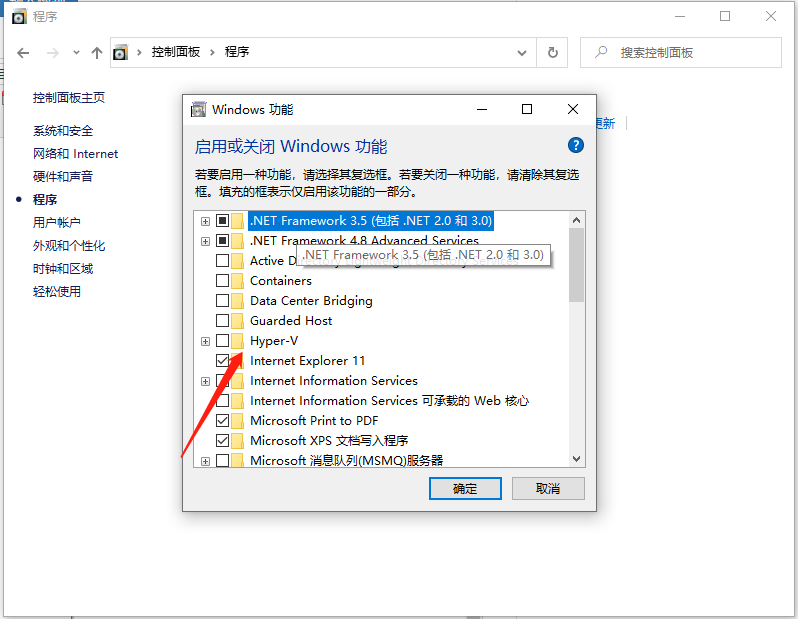This screenshot has width=798, height=619.
Task: Click the Hyper-V folder icon
Action: coord(238,341)
